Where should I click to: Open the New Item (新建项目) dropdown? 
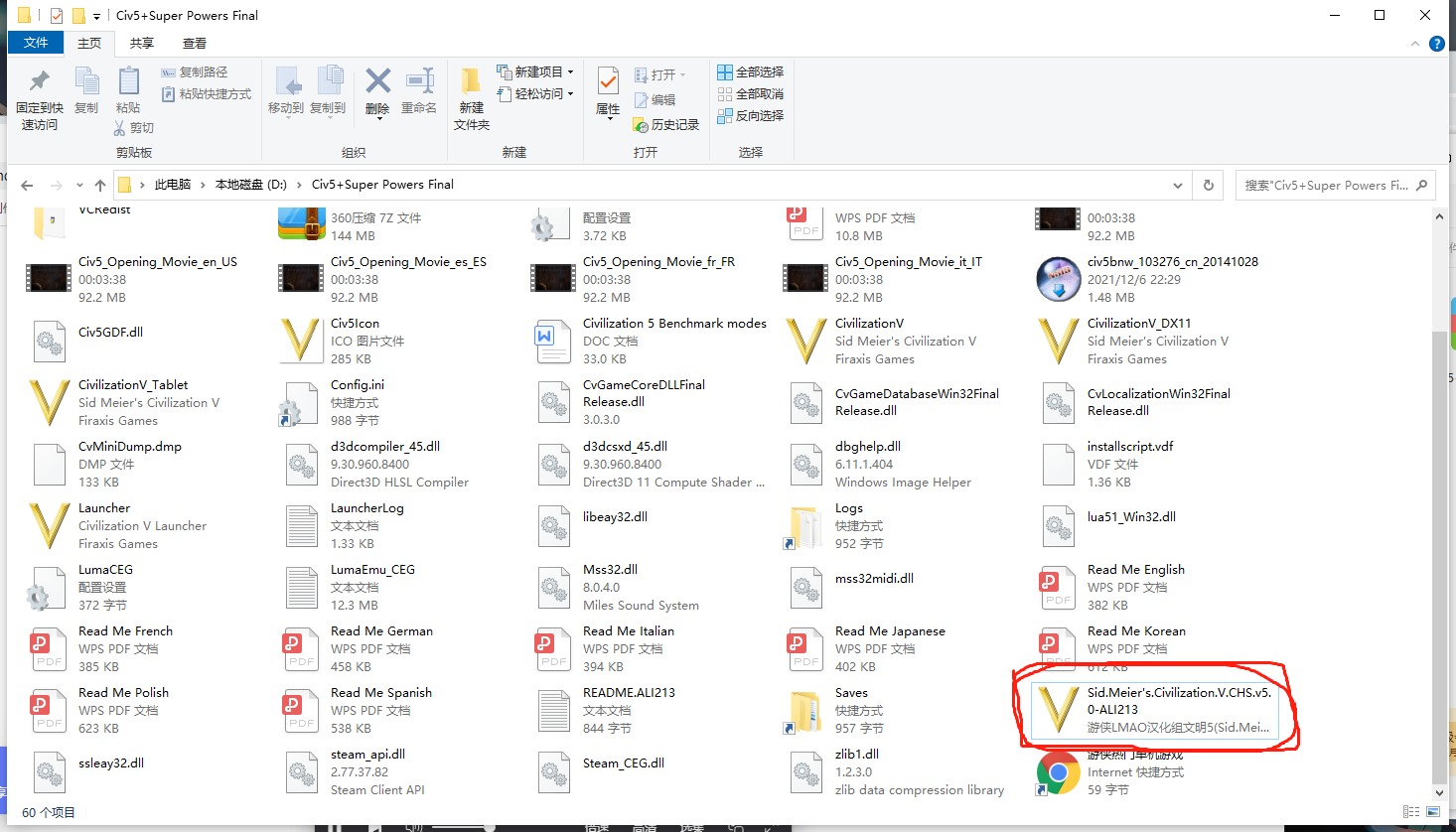click(x=535, y=72)
